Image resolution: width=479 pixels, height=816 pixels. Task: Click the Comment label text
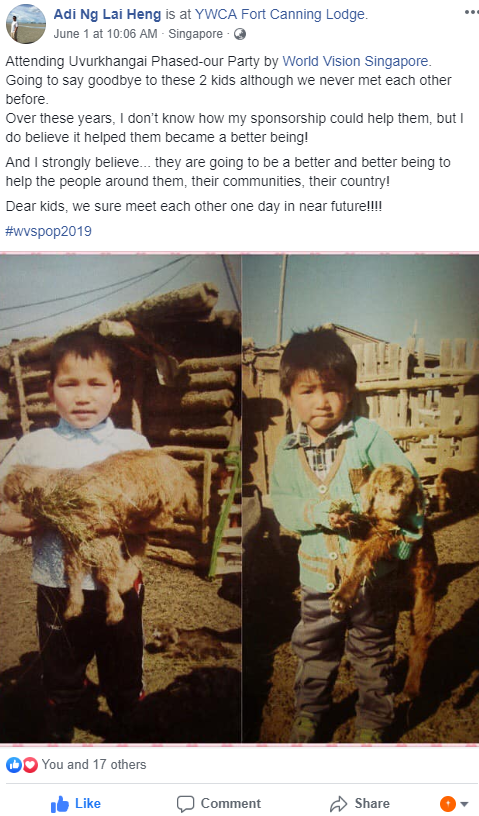coord(231,804)
